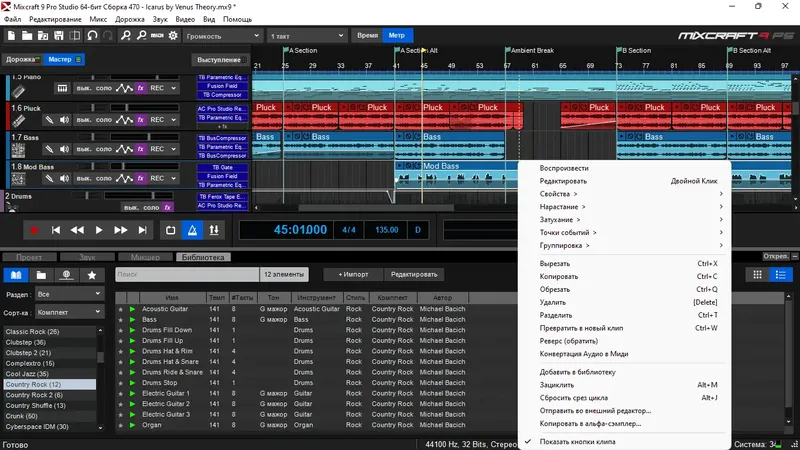Rewind to start of project

[56, 230]
